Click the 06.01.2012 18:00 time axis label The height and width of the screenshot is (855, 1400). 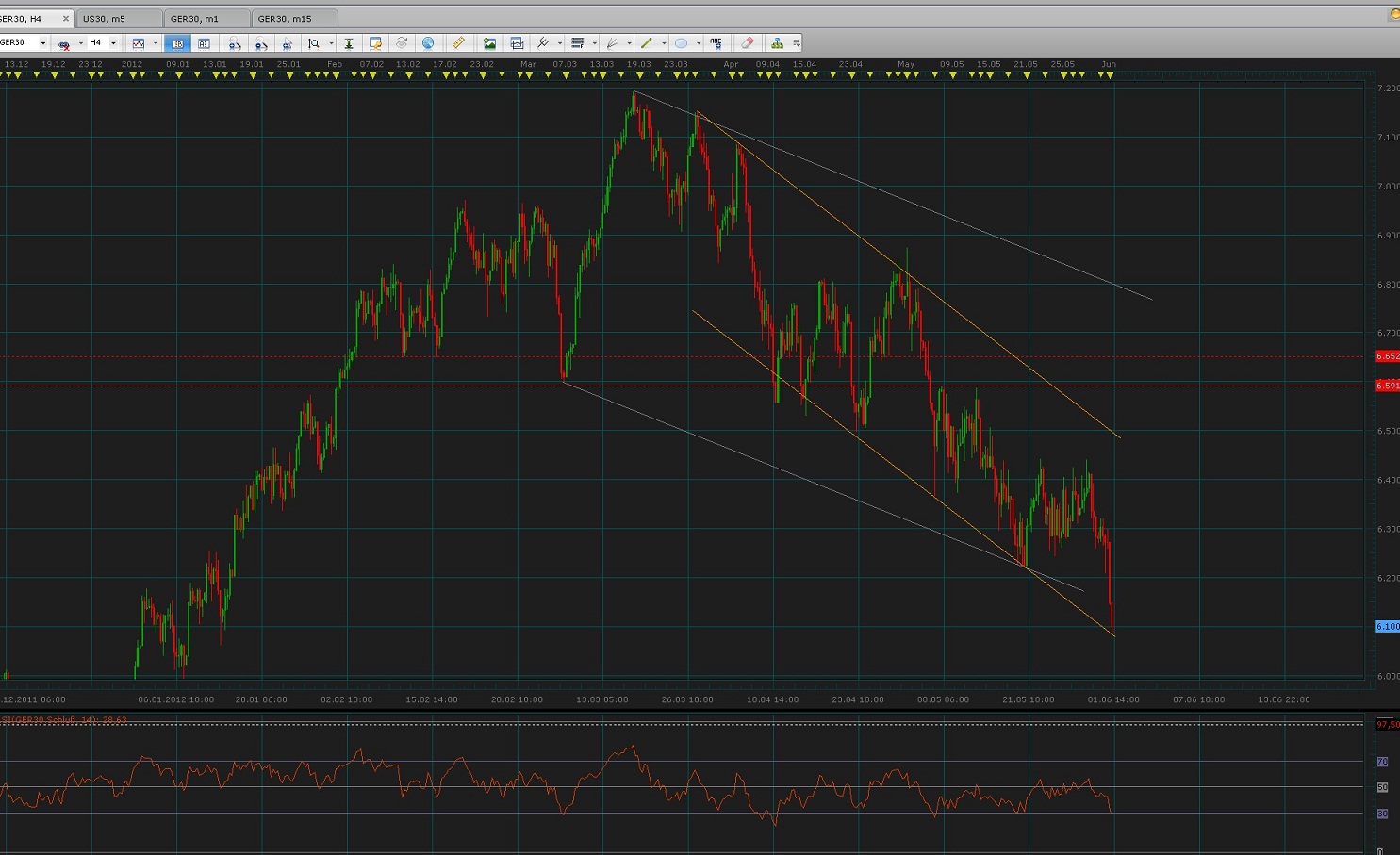point(175,699)
